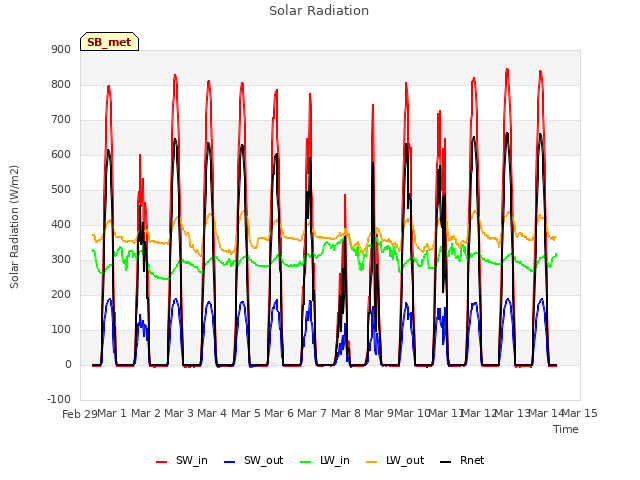Click the Time x-axis label
This screenshot has height=480, width=640.
566,429
